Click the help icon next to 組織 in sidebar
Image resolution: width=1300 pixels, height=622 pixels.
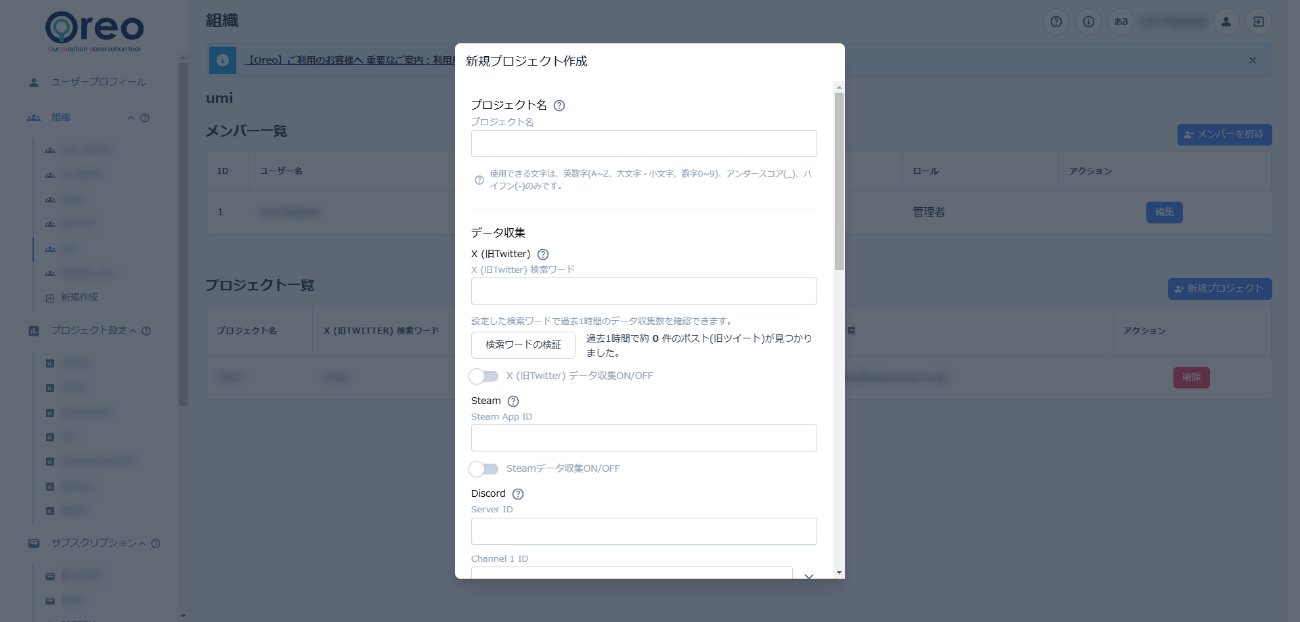tap(145, 118)
